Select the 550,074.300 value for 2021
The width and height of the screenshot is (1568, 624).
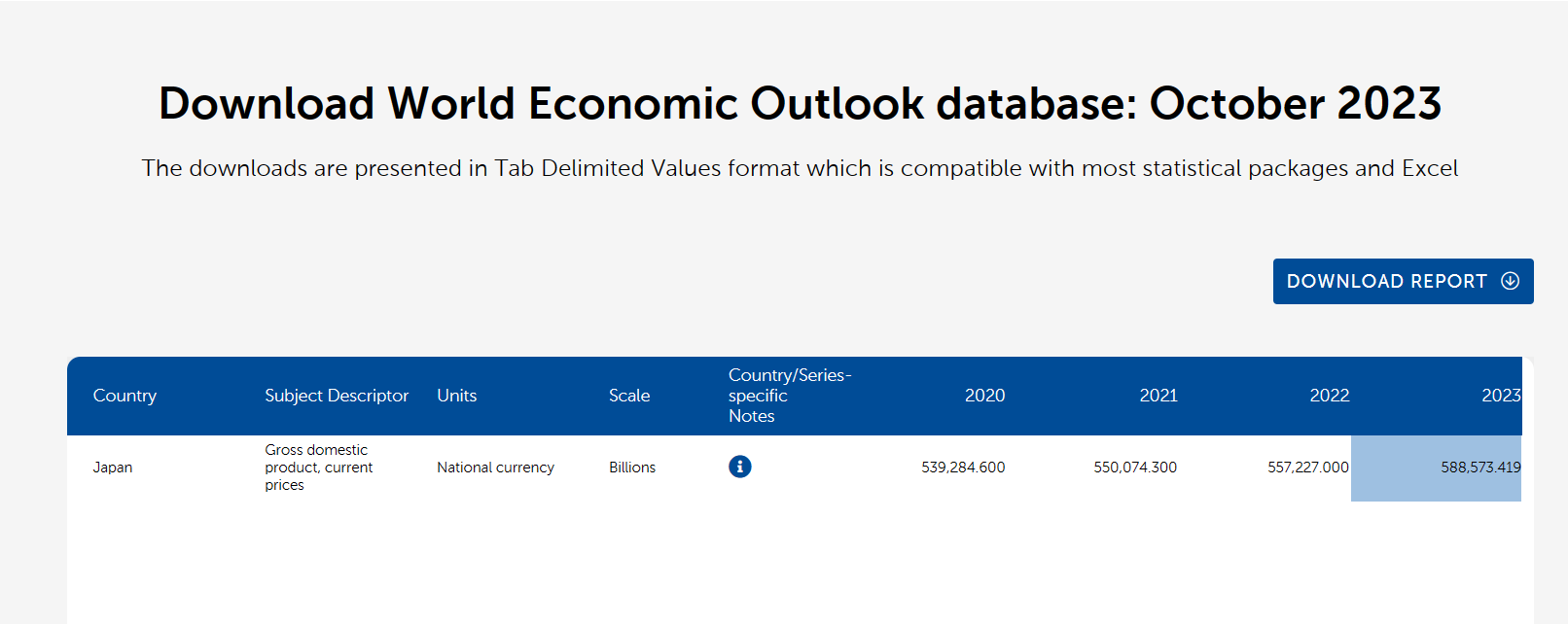pos(1135,468)
